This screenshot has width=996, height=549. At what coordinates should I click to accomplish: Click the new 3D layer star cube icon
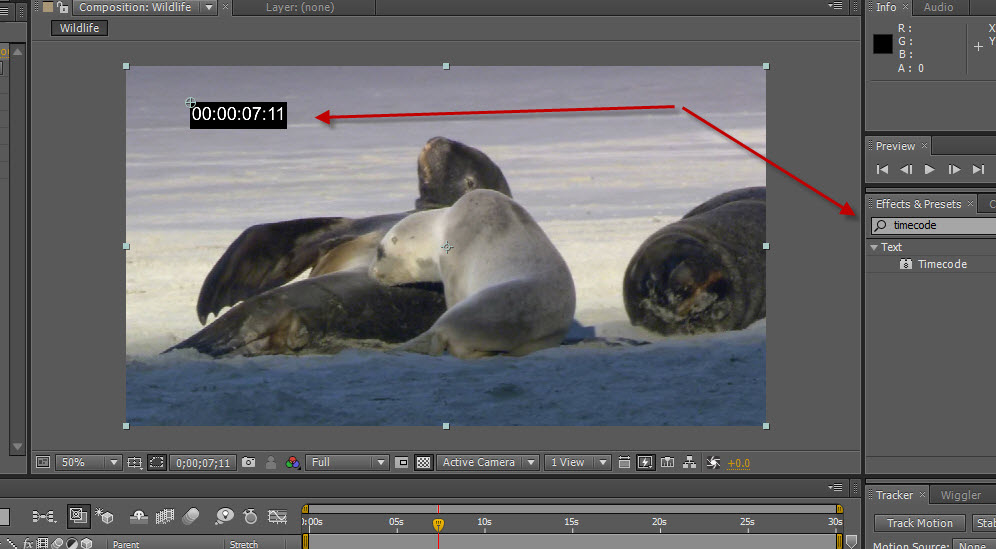tap(104, 517)
